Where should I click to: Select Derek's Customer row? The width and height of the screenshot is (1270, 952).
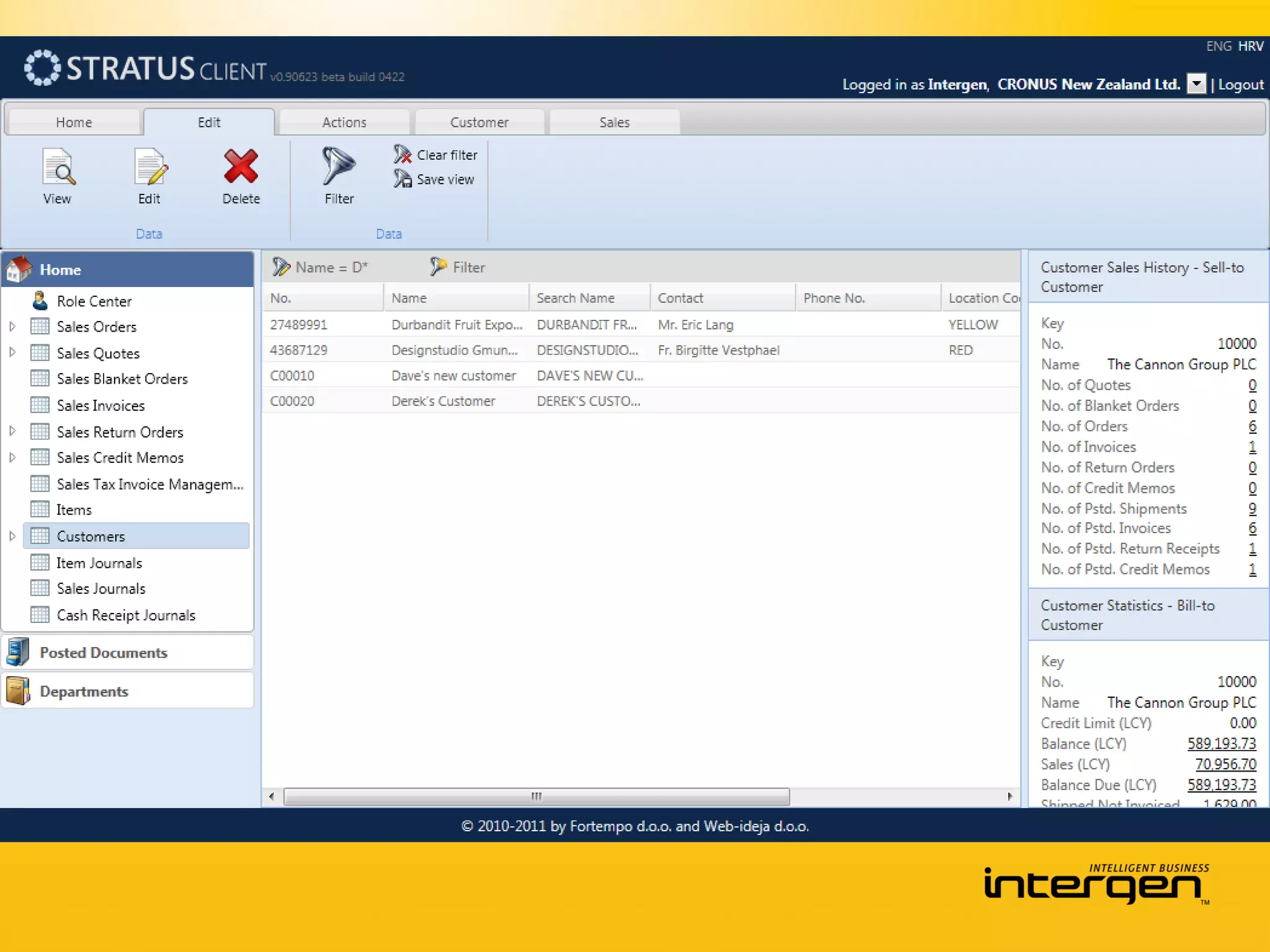641,401
